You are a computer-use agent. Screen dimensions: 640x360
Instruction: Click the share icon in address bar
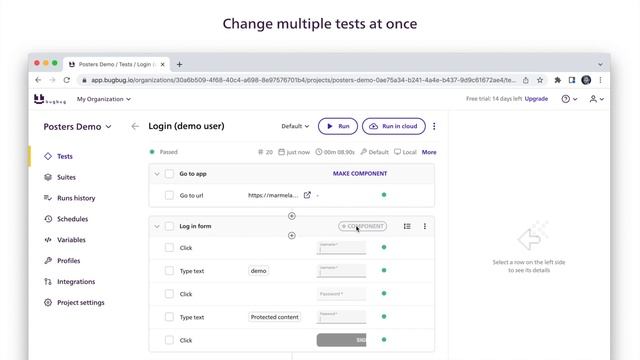point(526,80)
